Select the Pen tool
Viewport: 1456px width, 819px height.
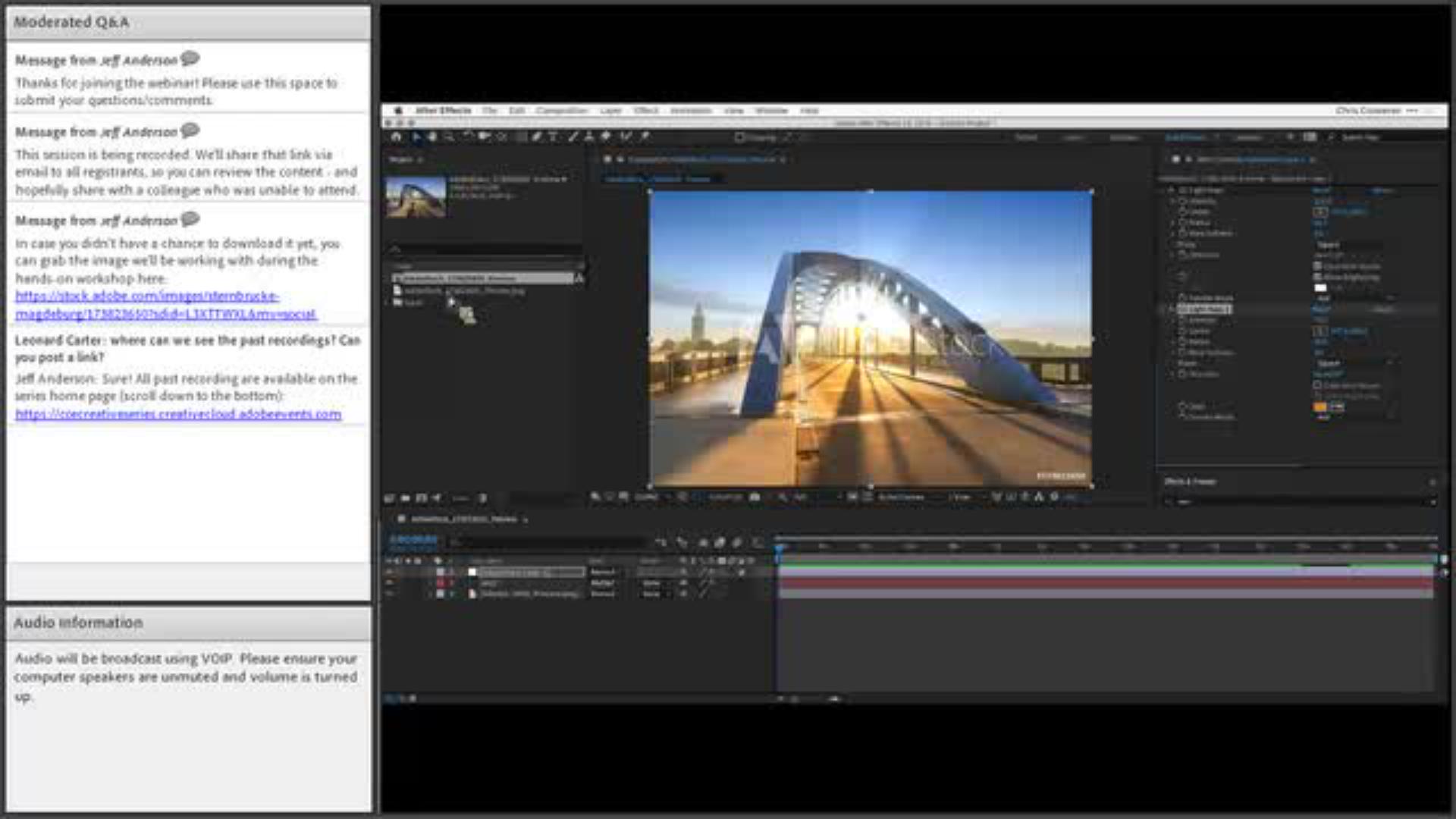(x=537, y=136)
